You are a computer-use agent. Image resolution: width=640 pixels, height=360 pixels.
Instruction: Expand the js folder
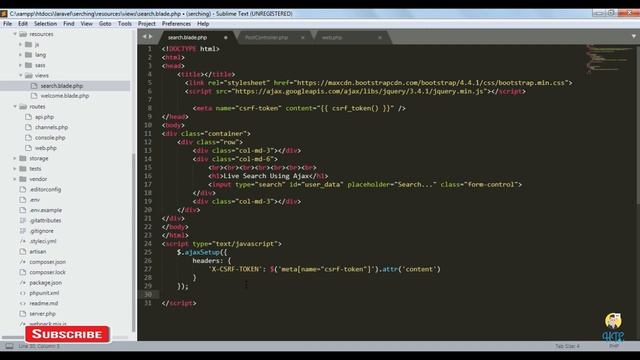pos(20,44)
